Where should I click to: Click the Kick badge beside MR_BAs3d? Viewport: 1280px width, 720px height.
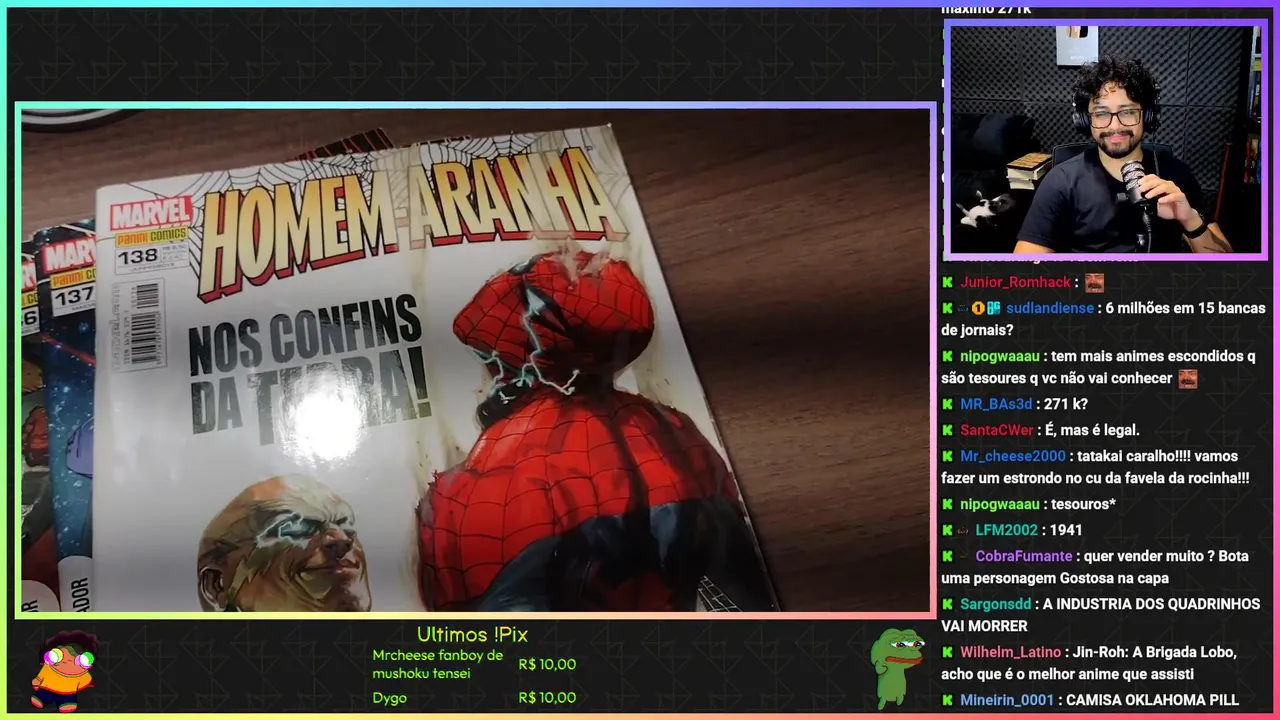coord(947,404)
